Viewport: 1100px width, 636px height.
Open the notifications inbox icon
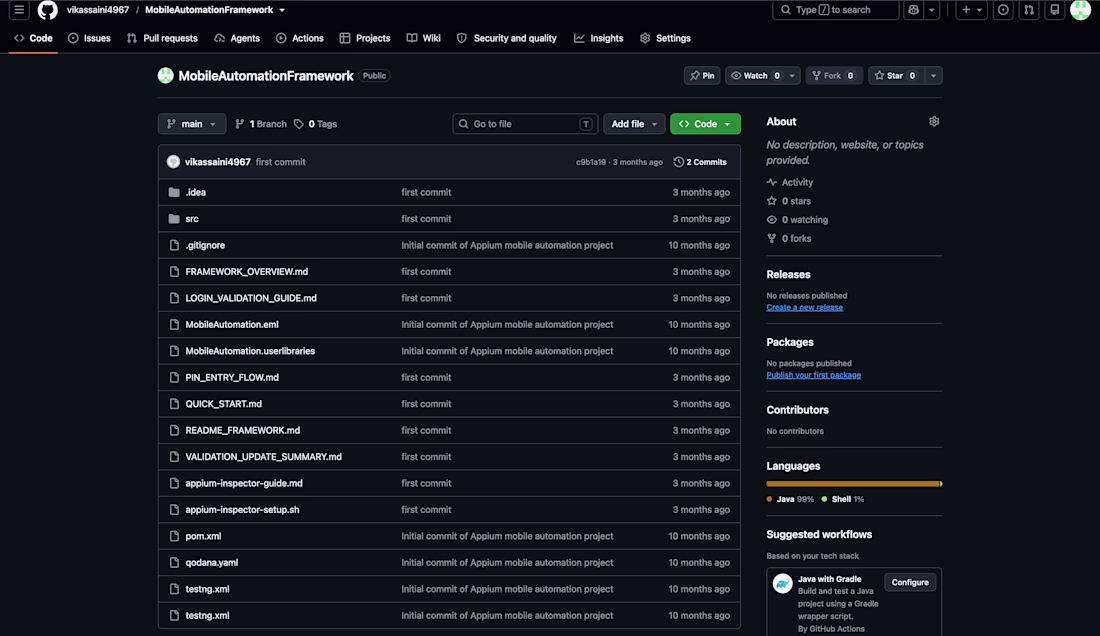[1054, 10]
